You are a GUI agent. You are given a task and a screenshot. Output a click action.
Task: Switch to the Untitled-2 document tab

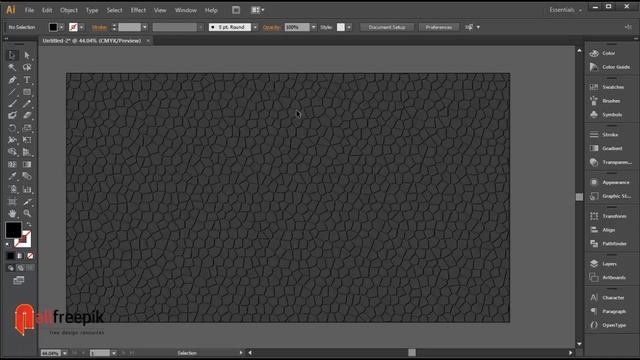click(92, 41)
